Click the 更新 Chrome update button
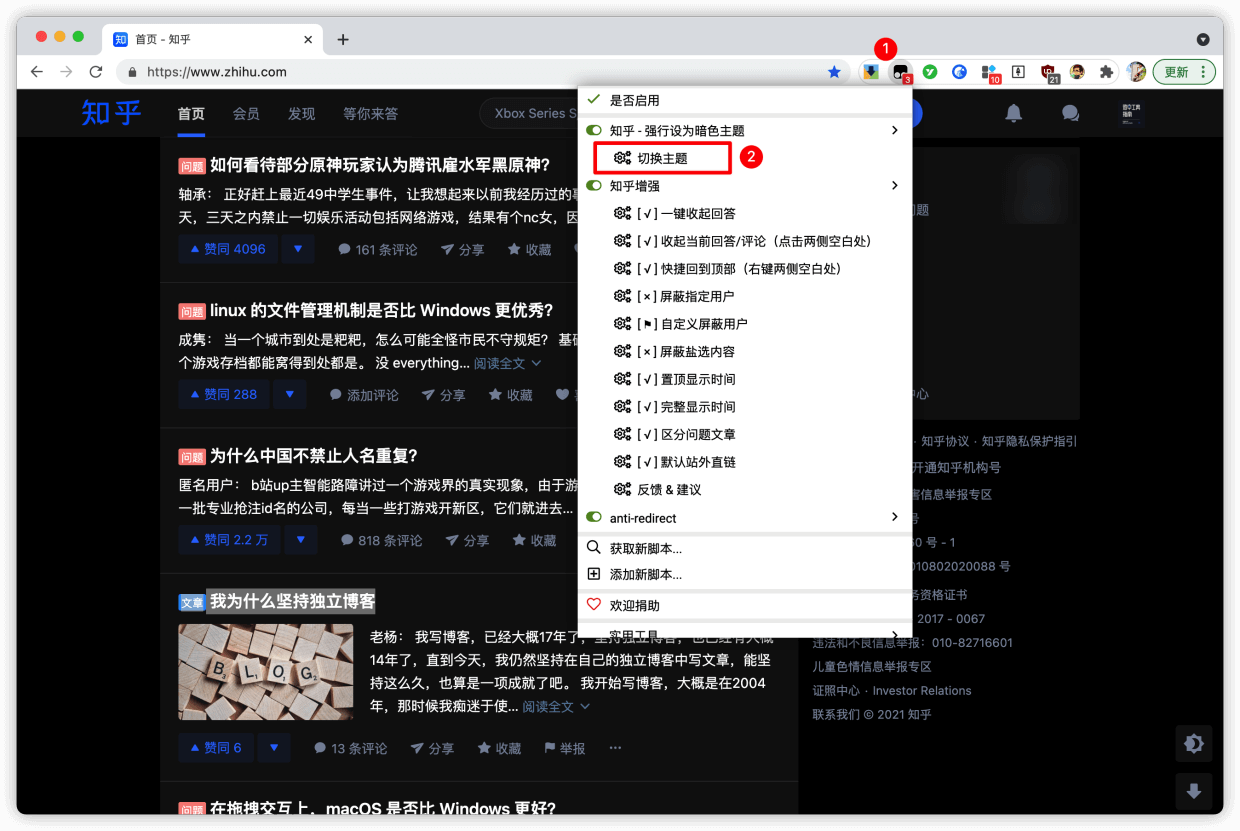1240x831 pixels. pyautogui.click(x=1184, y=72)
